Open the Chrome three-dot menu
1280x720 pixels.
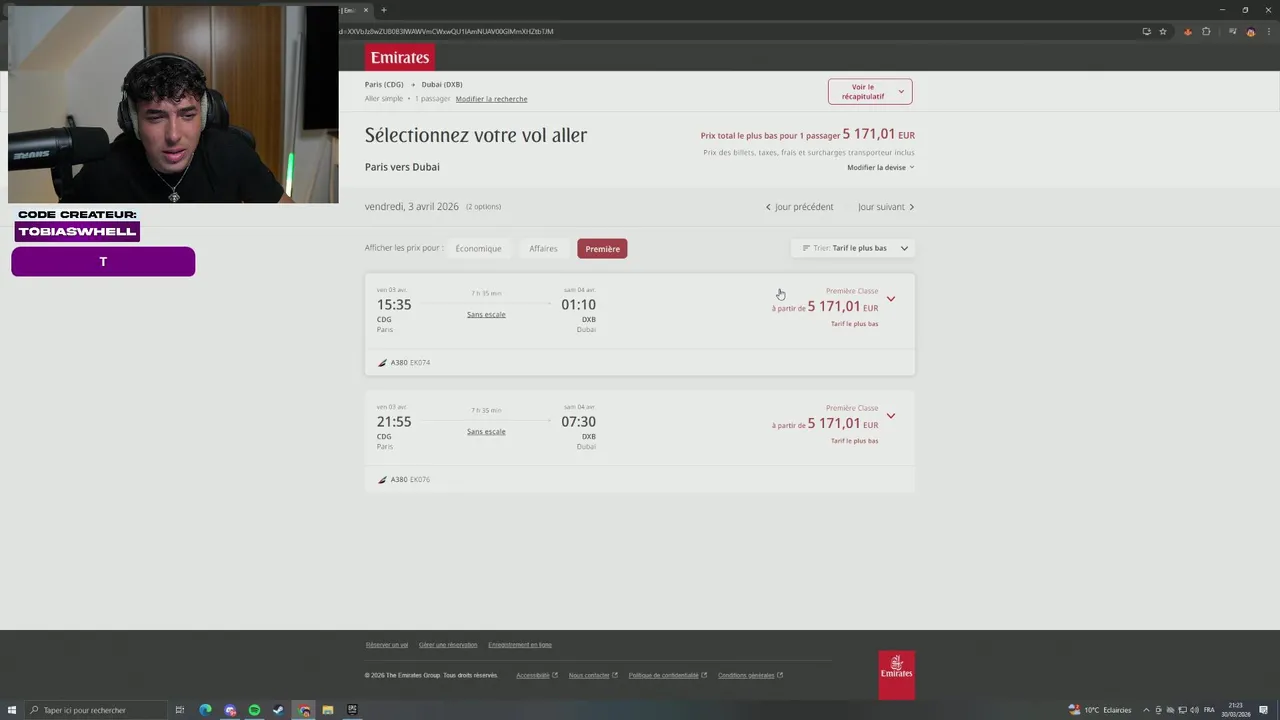1267,31
